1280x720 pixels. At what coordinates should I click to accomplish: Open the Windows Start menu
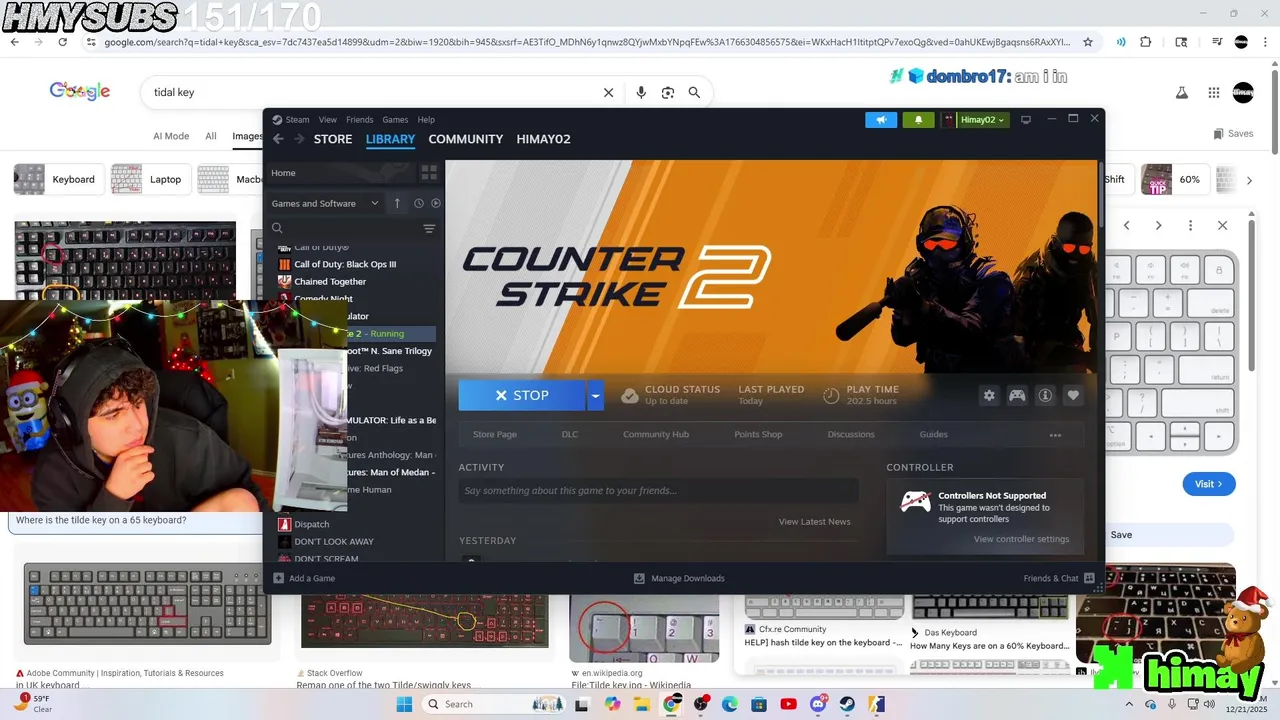404,704
